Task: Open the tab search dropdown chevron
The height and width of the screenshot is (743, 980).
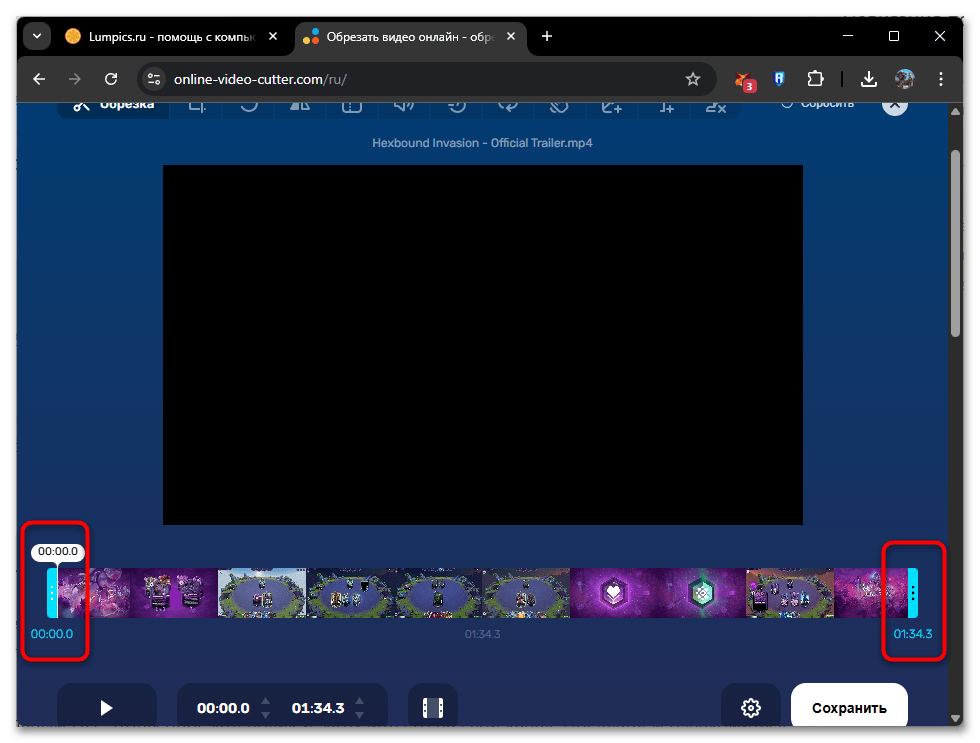Action: tap(37, 36)
